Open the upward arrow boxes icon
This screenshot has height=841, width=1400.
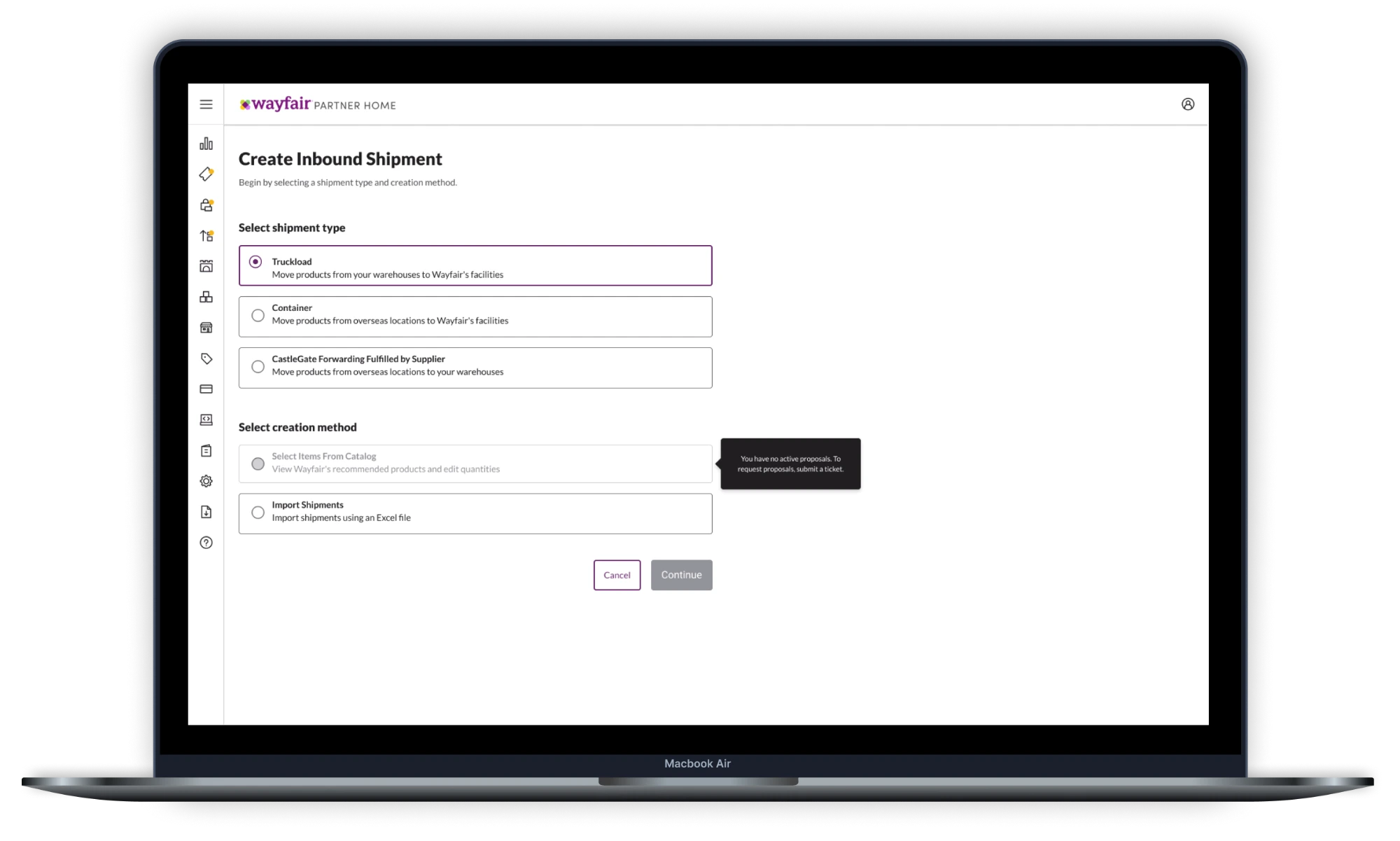point(206,236)
